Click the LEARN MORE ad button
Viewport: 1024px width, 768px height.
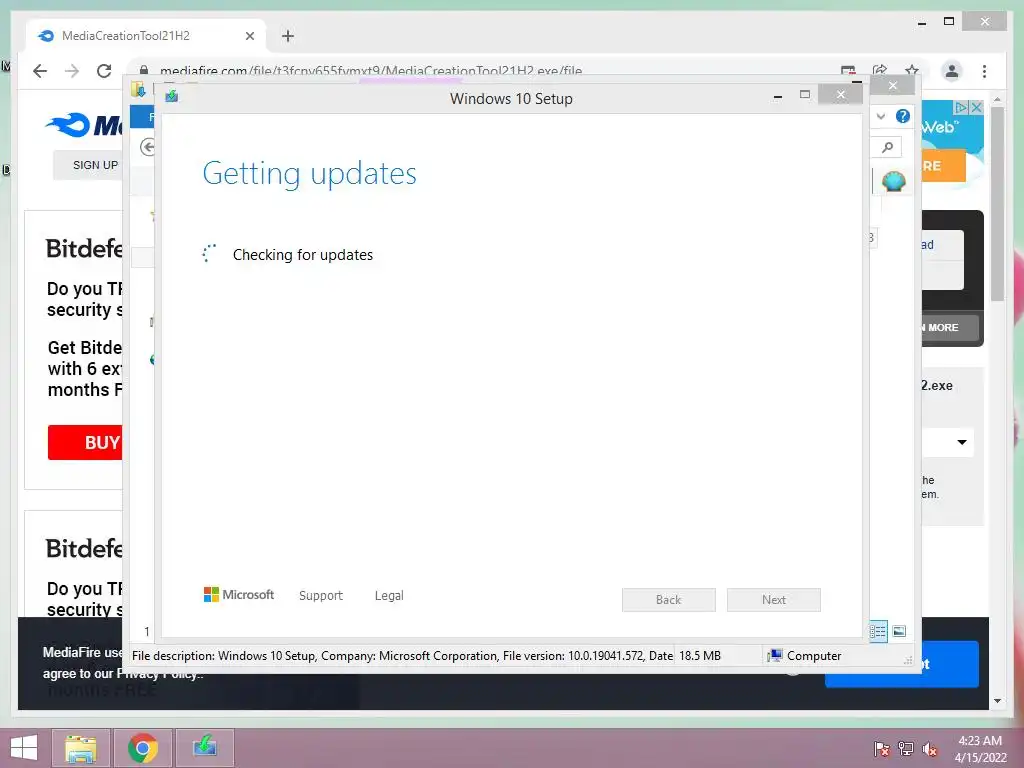(950, 328)
